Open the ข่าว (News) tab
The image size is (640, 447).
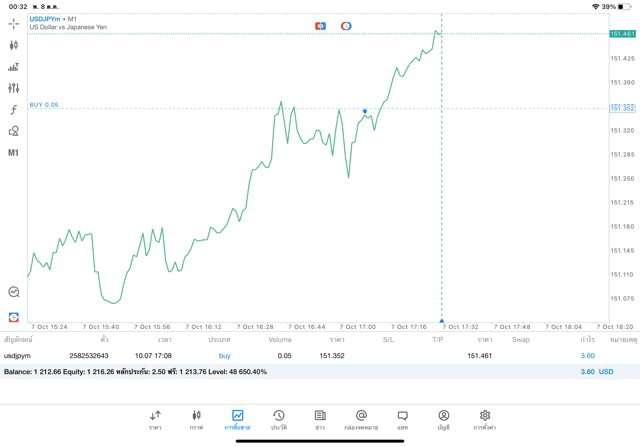click(x=319, y=419)
